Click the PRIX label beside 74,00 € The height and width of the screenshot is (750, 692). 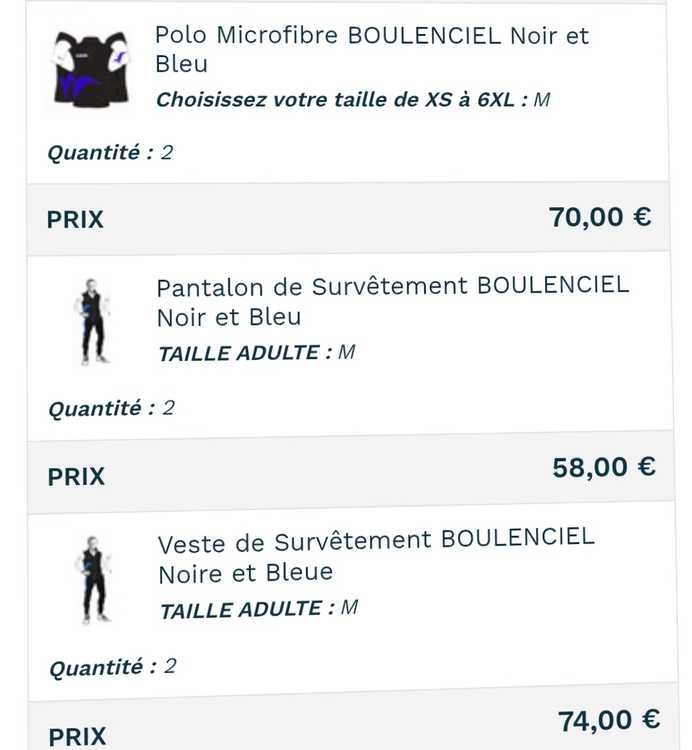pos(77,737)
